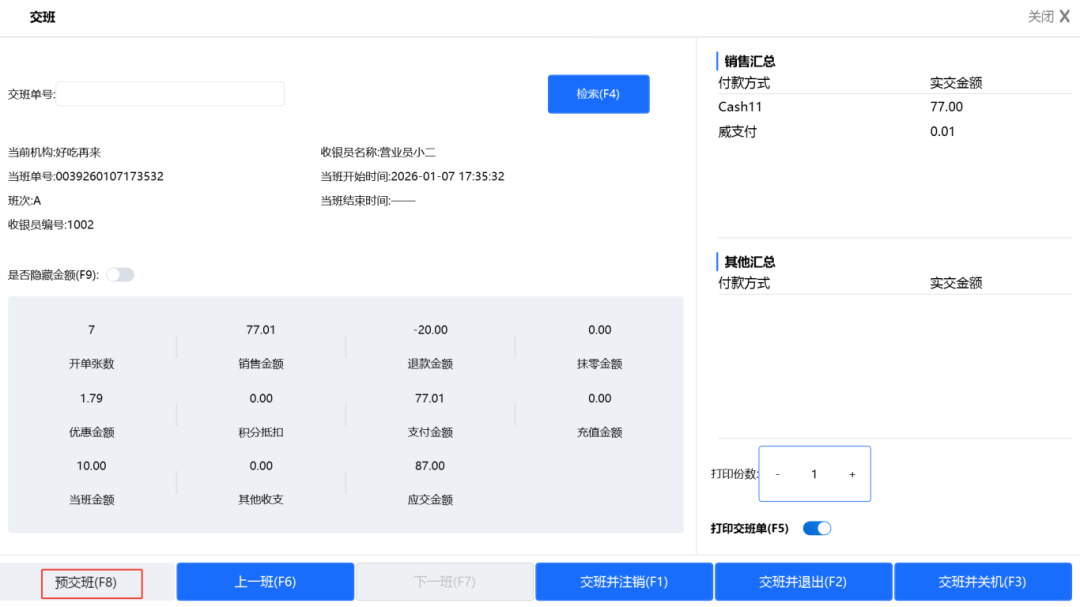Go to 上一班(F6) previous shift
The height and width of the screenshot is (607, 1080).
click(x=265, y=582)
